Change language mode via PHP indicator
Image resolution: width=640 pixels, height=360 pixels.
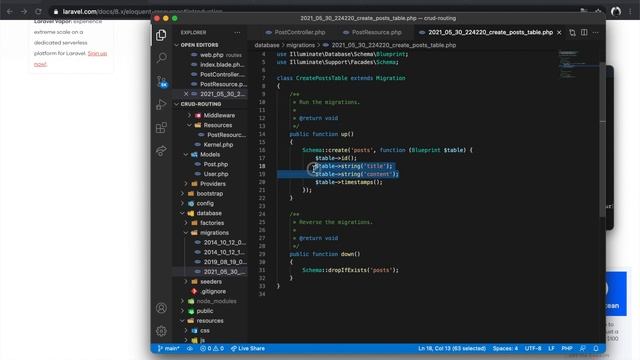[567, 349]
